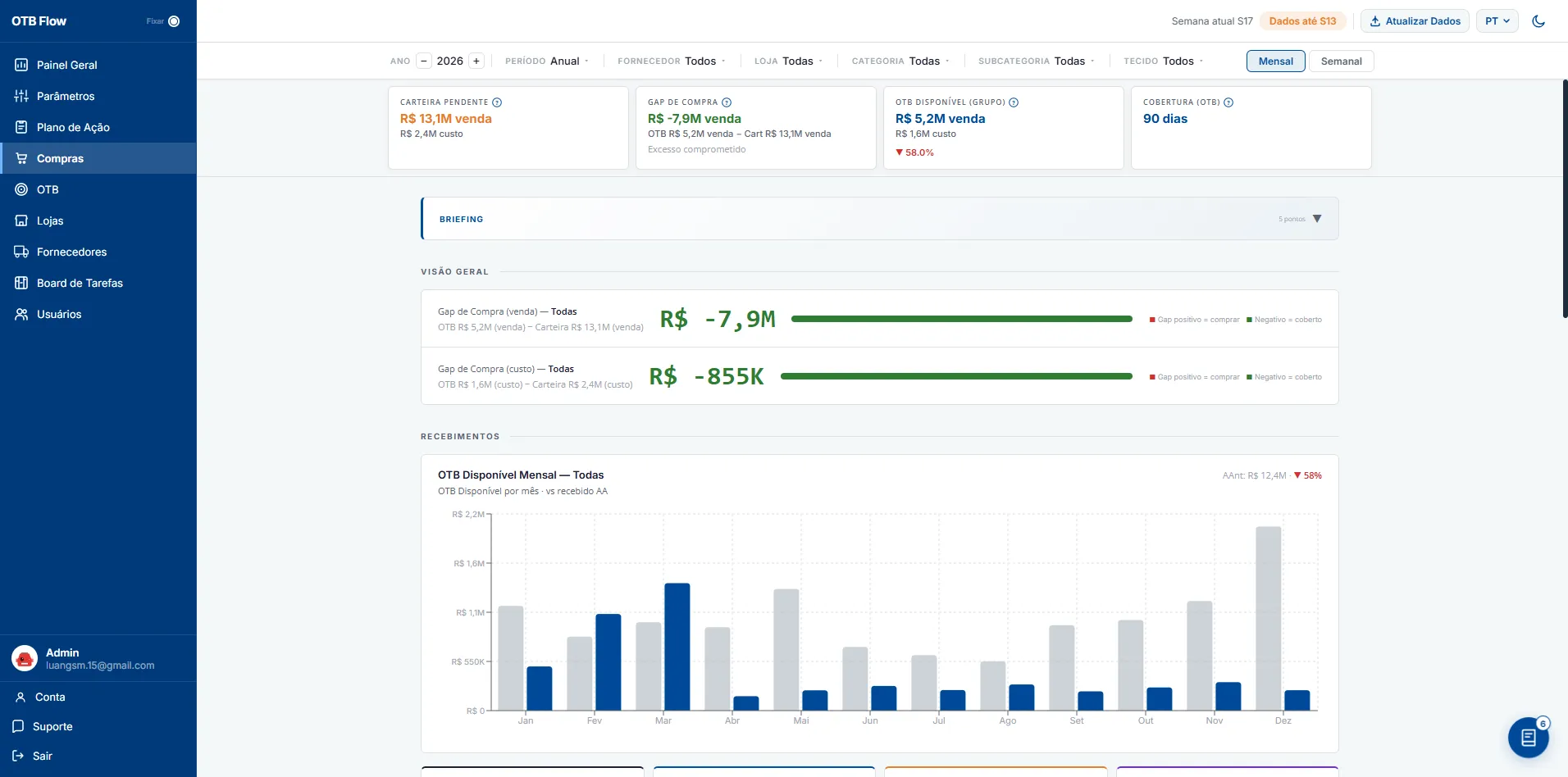Viewport: 1568px width, 777px height.
Task: Increase year with plus button
Action: click(x=476, y=61)
